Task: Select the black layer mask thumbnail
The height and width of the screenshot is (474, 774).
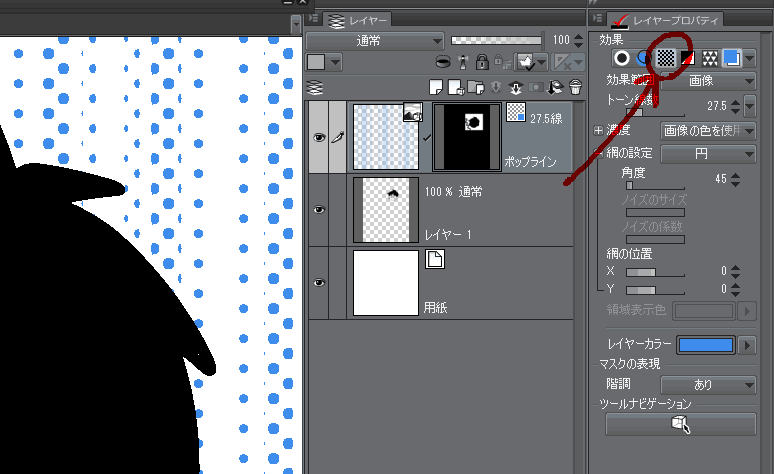Action: (465, 136)
